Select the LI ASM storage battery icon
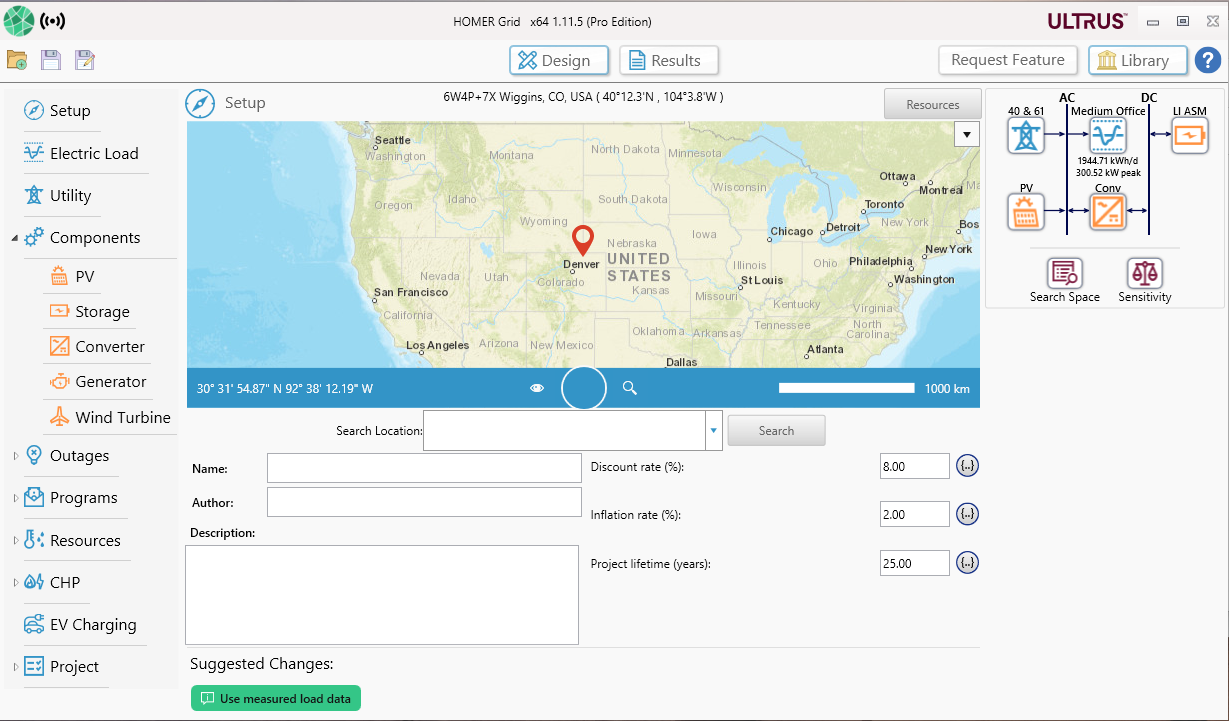Image resolution: width=1229 pixels, height=721 pixels. [1189, 135]
